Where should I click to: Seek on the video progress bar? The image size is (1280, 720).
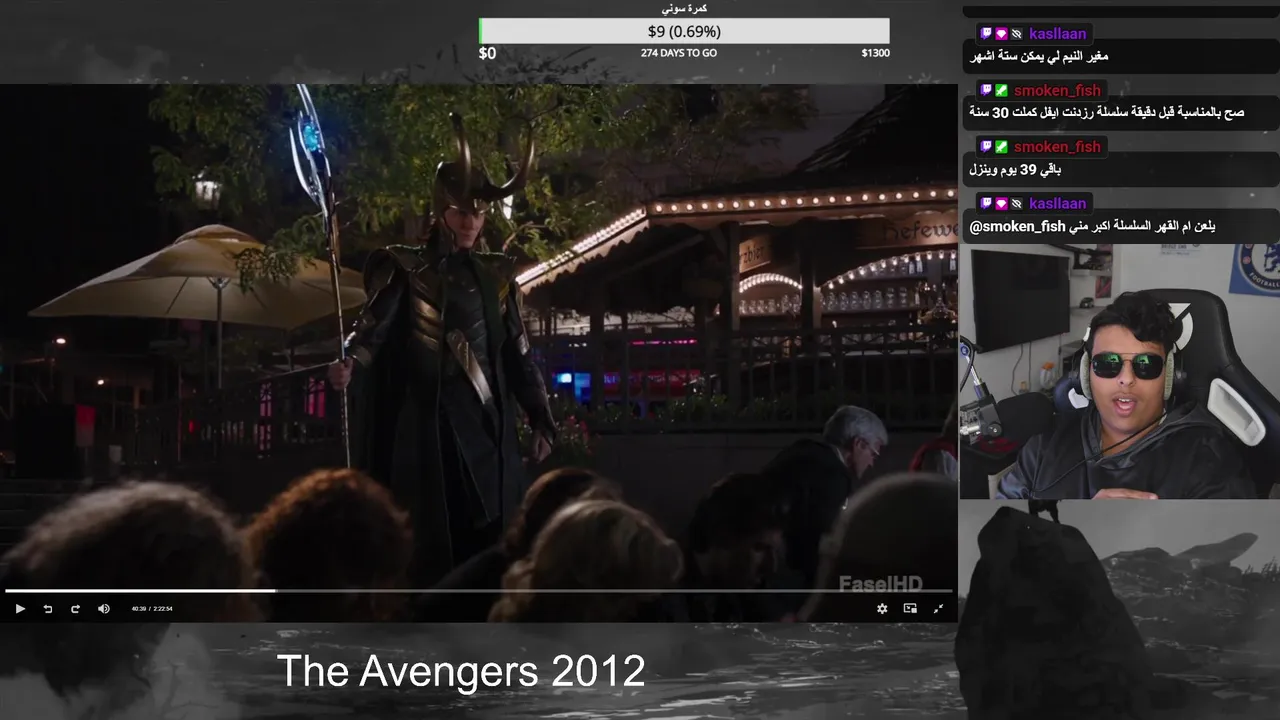click(479, 591)
